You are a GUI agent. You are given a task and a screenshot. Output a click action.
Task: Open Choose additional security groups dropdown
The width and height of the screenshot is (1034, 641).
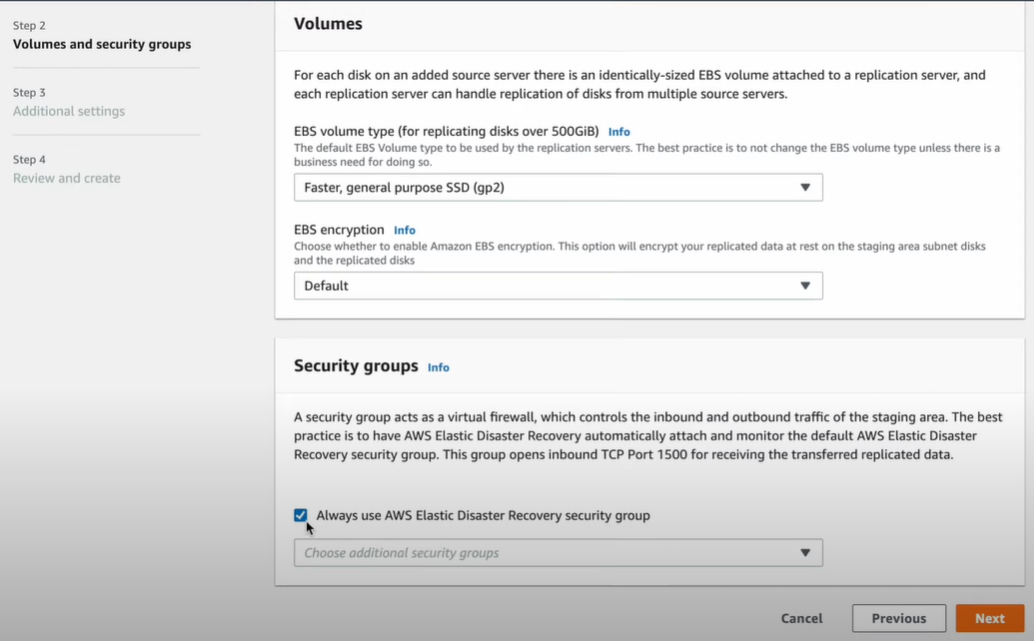(558, 553)
